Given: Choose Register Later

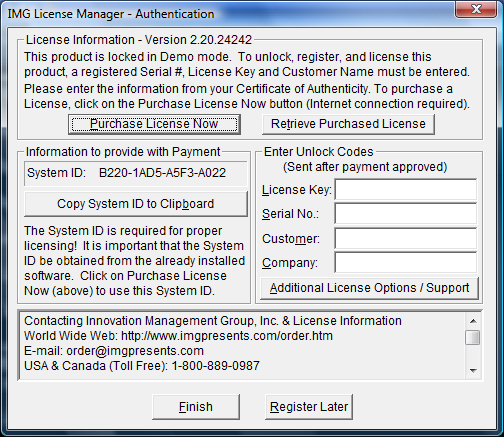Looking at the screenshot, I should pos(309,407).
